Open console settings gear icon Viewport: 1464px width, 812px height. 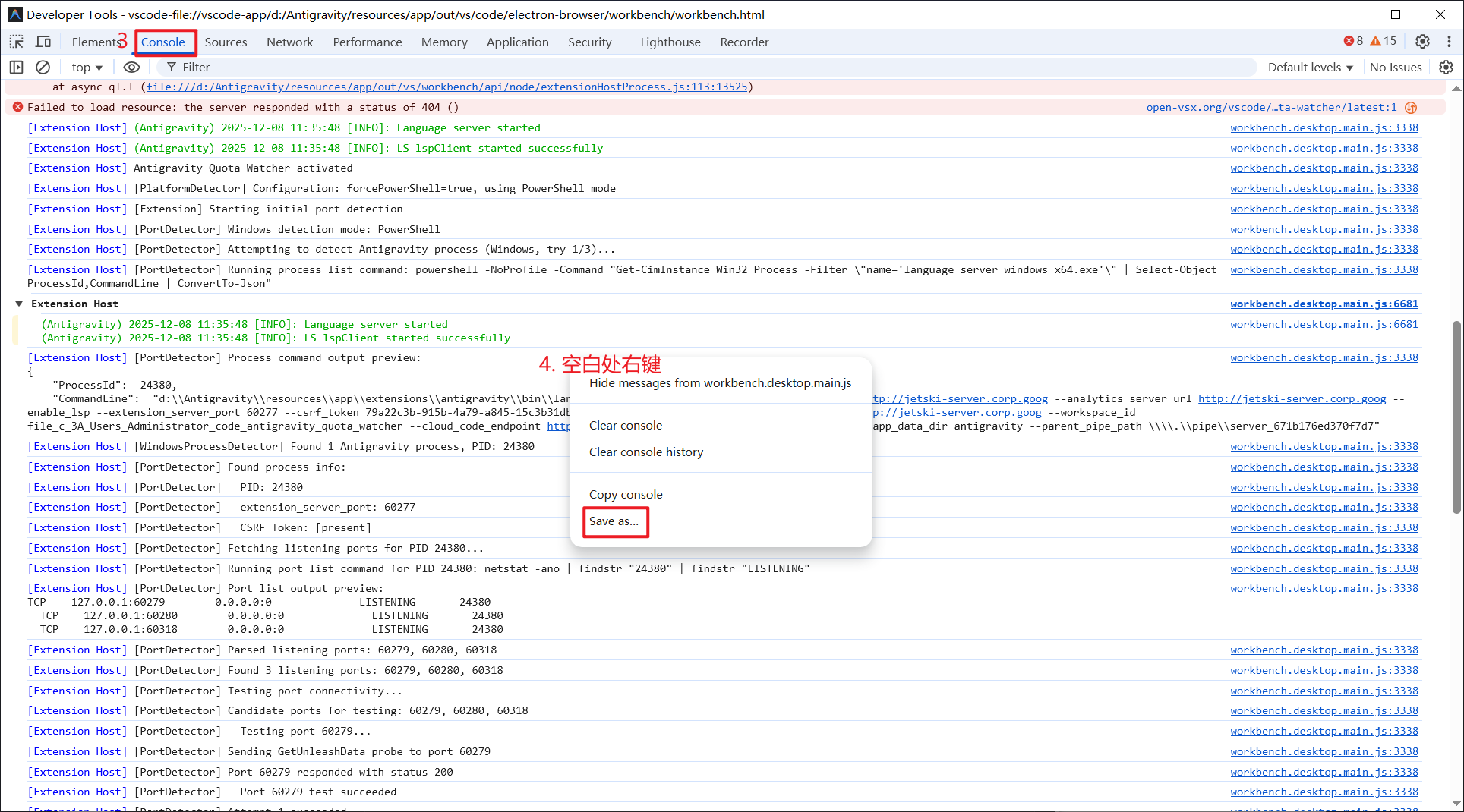point(1446,67)
